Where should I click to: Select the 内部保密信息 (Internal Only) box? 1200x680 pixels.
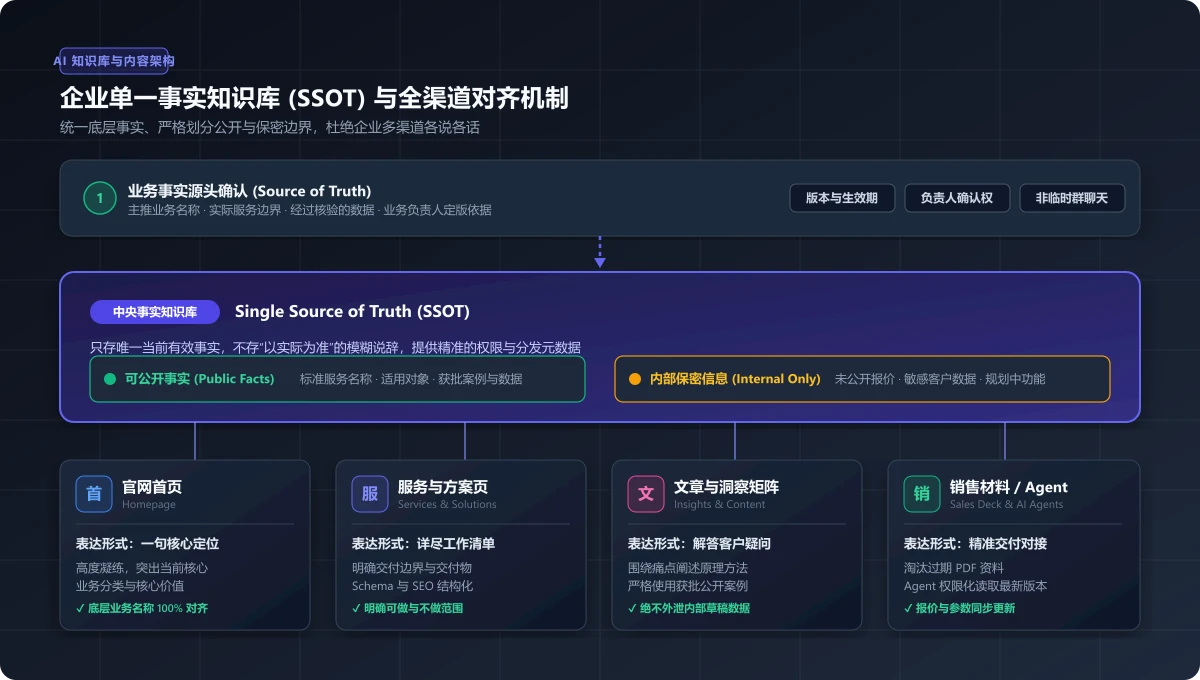coord(862,379)
